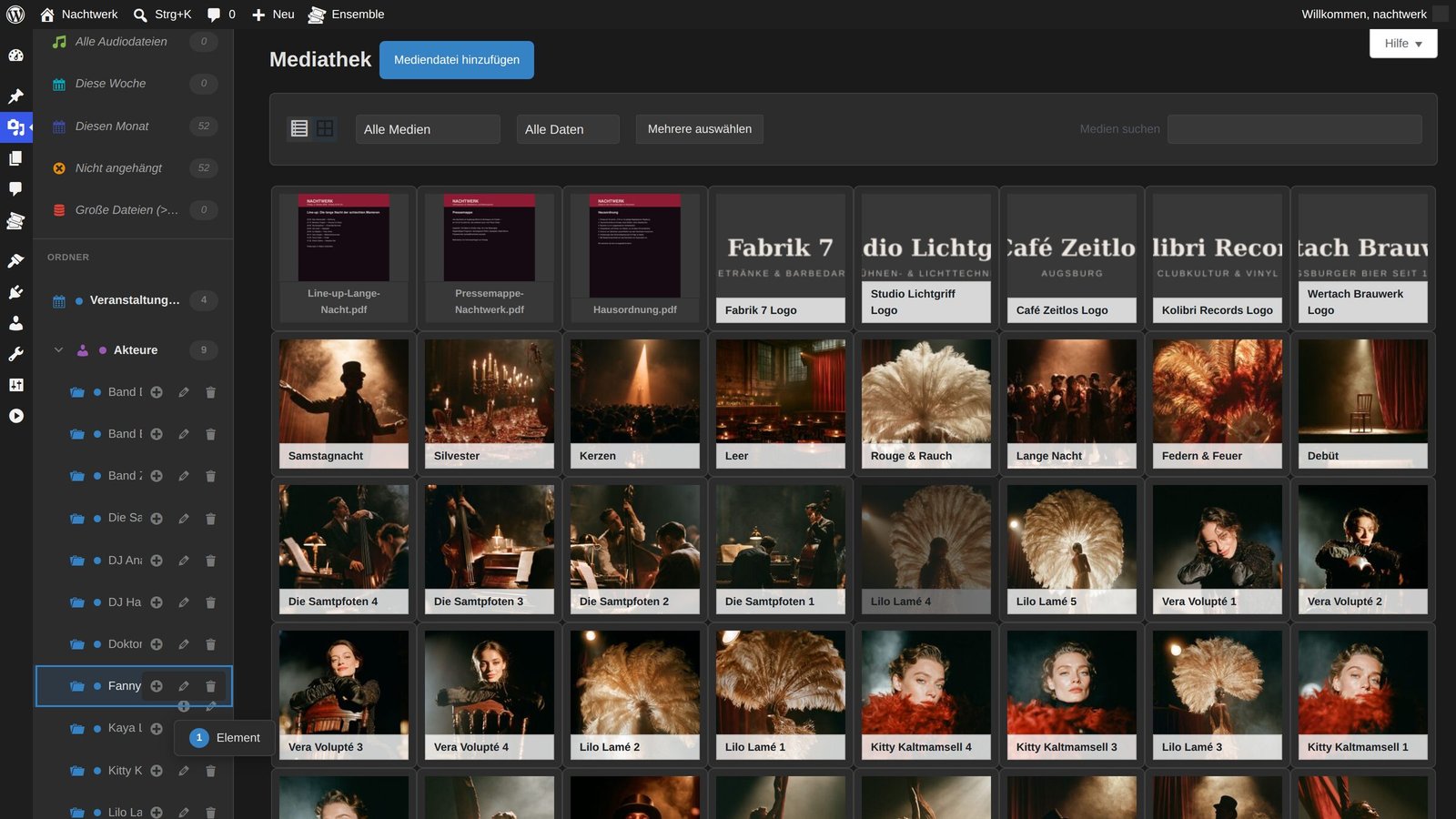Select the Veranstaltung… folder

(x=134, y=300)
